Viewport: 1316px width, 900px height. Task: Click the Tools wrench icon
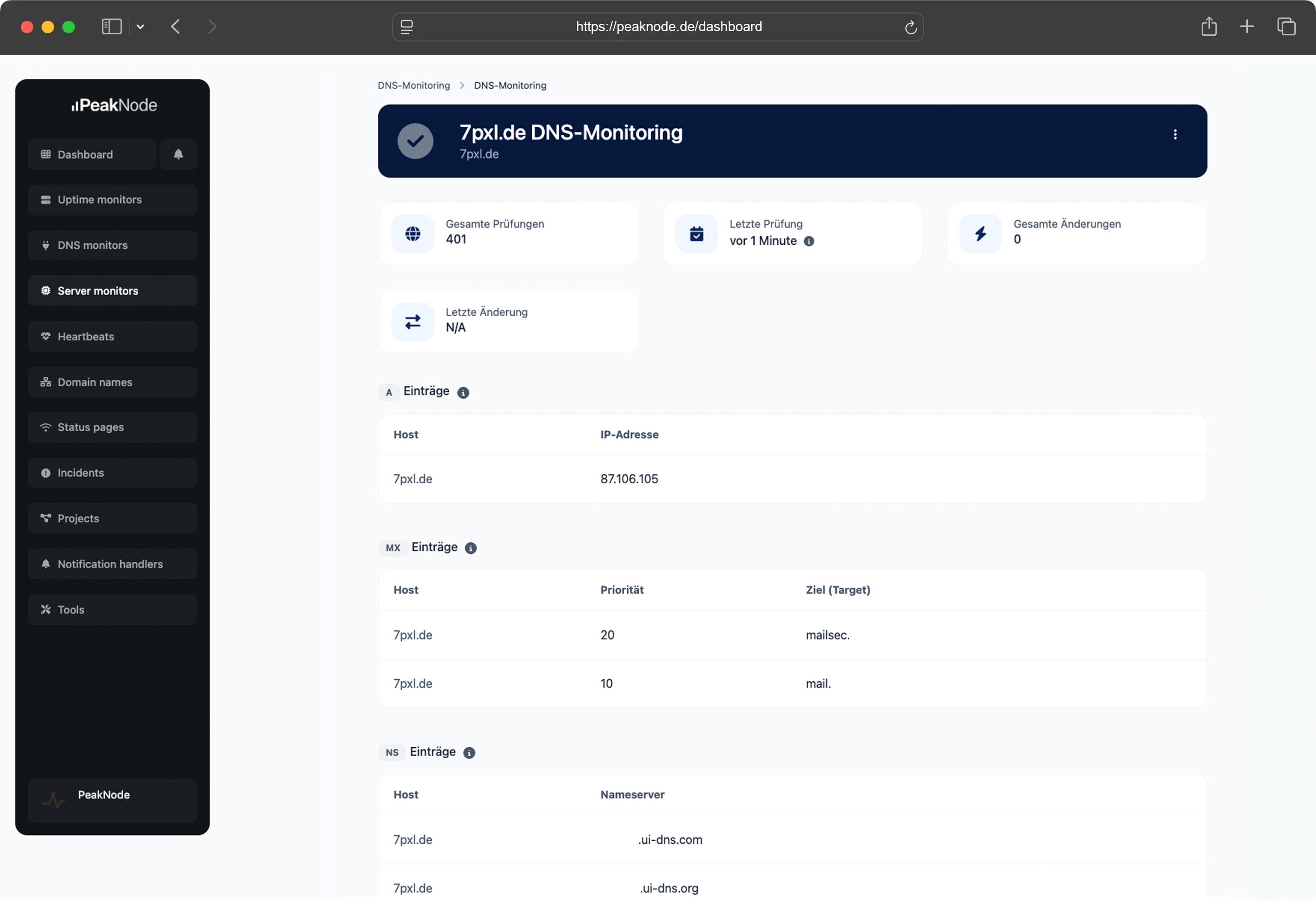tap(46, 610)
